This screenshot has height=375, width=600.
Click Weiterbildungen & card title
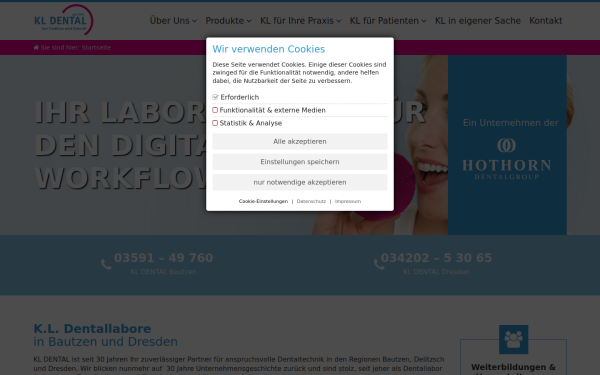(513, 367)
